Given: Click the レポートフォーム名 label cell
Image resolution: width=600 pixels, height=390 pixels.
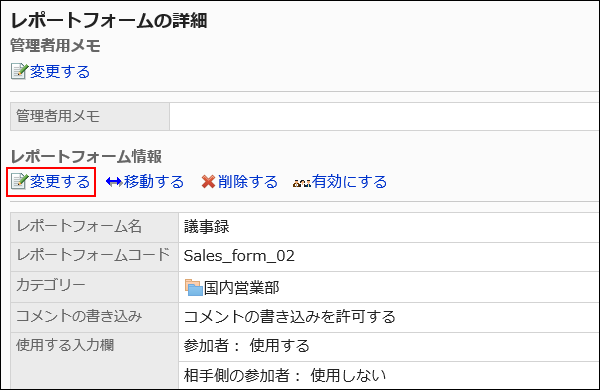Looking at the screenshot, I should tap(95, 227).
